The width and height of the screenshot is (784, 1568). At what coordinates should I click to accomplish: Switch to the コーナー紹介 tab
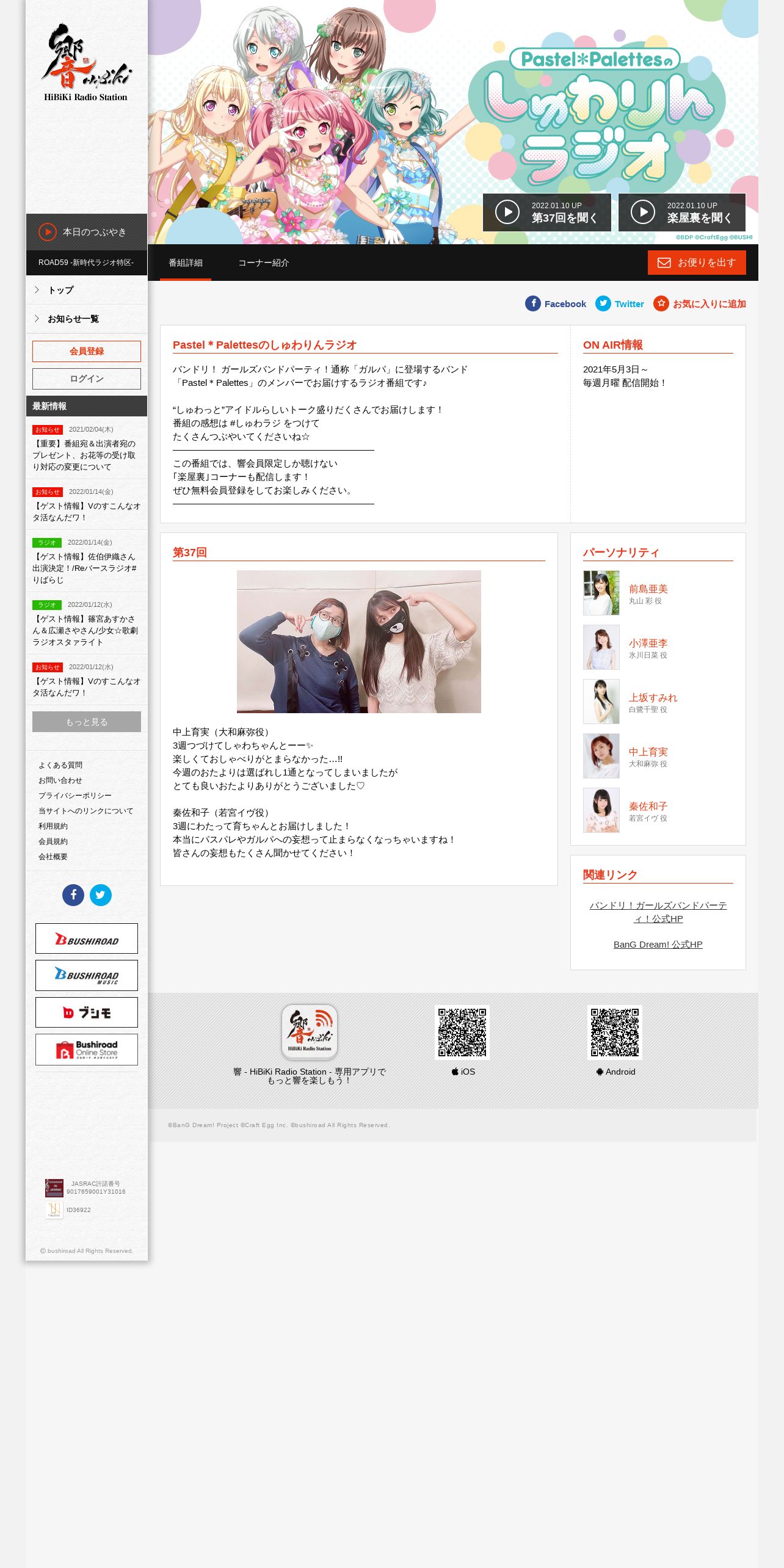click(x=263, y=263)
